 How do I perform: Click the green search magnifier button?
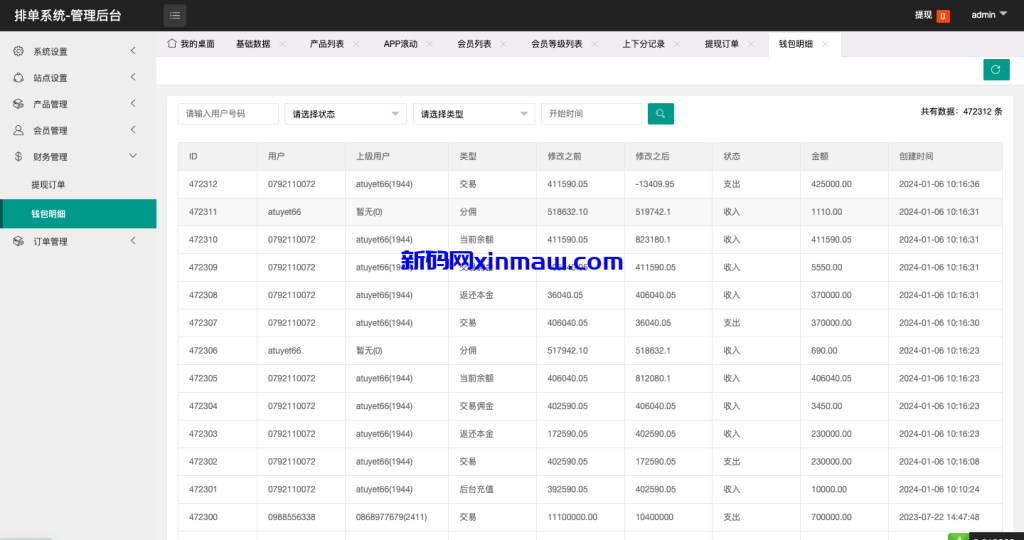coord(660,114)
